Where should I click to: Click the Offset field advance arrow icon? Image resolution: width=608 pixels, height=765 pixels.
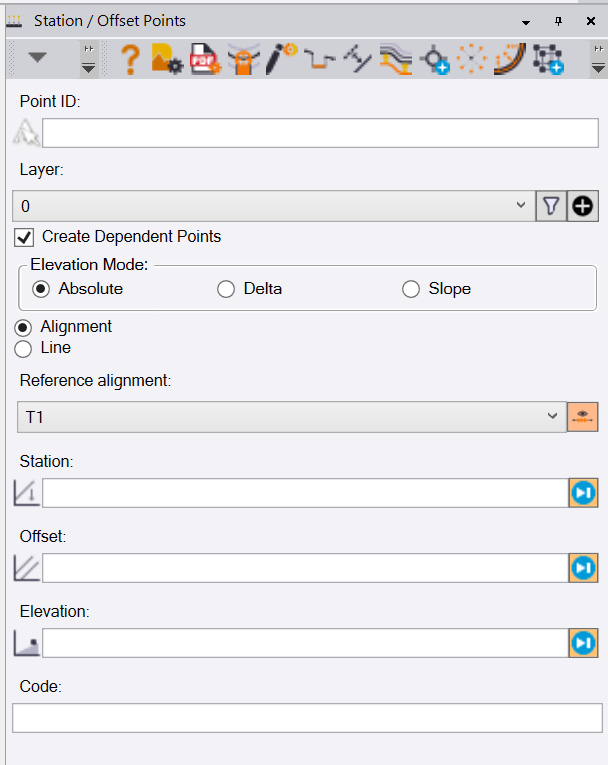click(583, 568)
